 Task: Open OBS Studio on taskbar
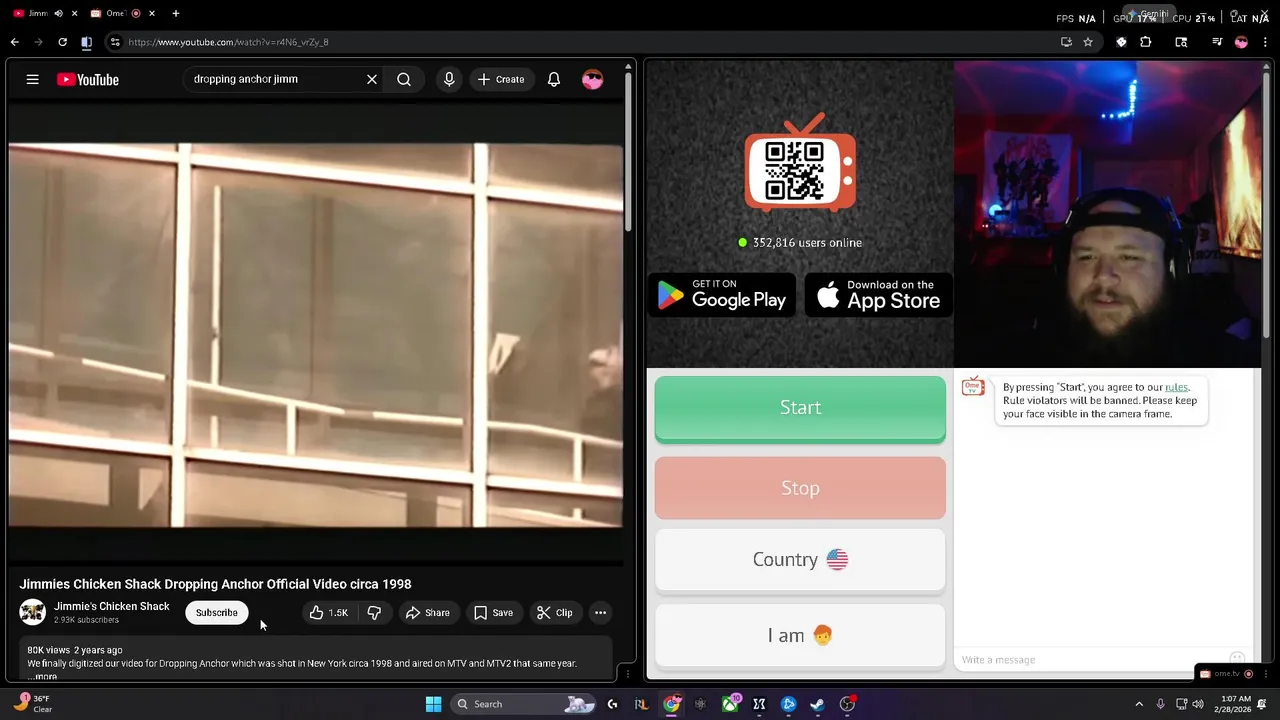pos(847,704)
